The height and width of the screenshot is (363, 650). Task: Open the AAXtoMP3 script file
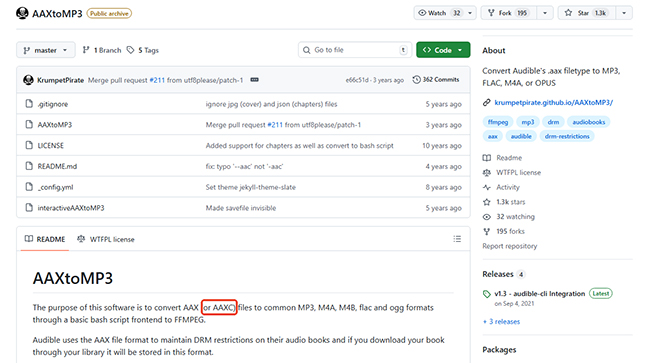(x=55, y=125)
